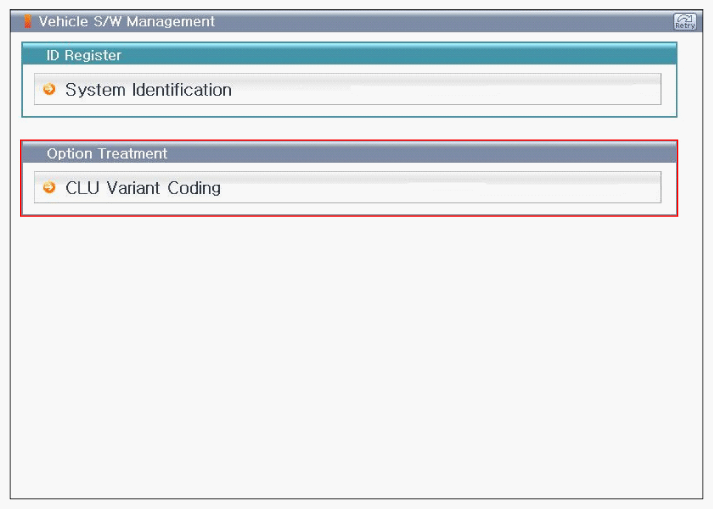Viewport: 713px width, 509px height.
Task: Click the orange arrow next to System Identification
Action: [49, 89]
